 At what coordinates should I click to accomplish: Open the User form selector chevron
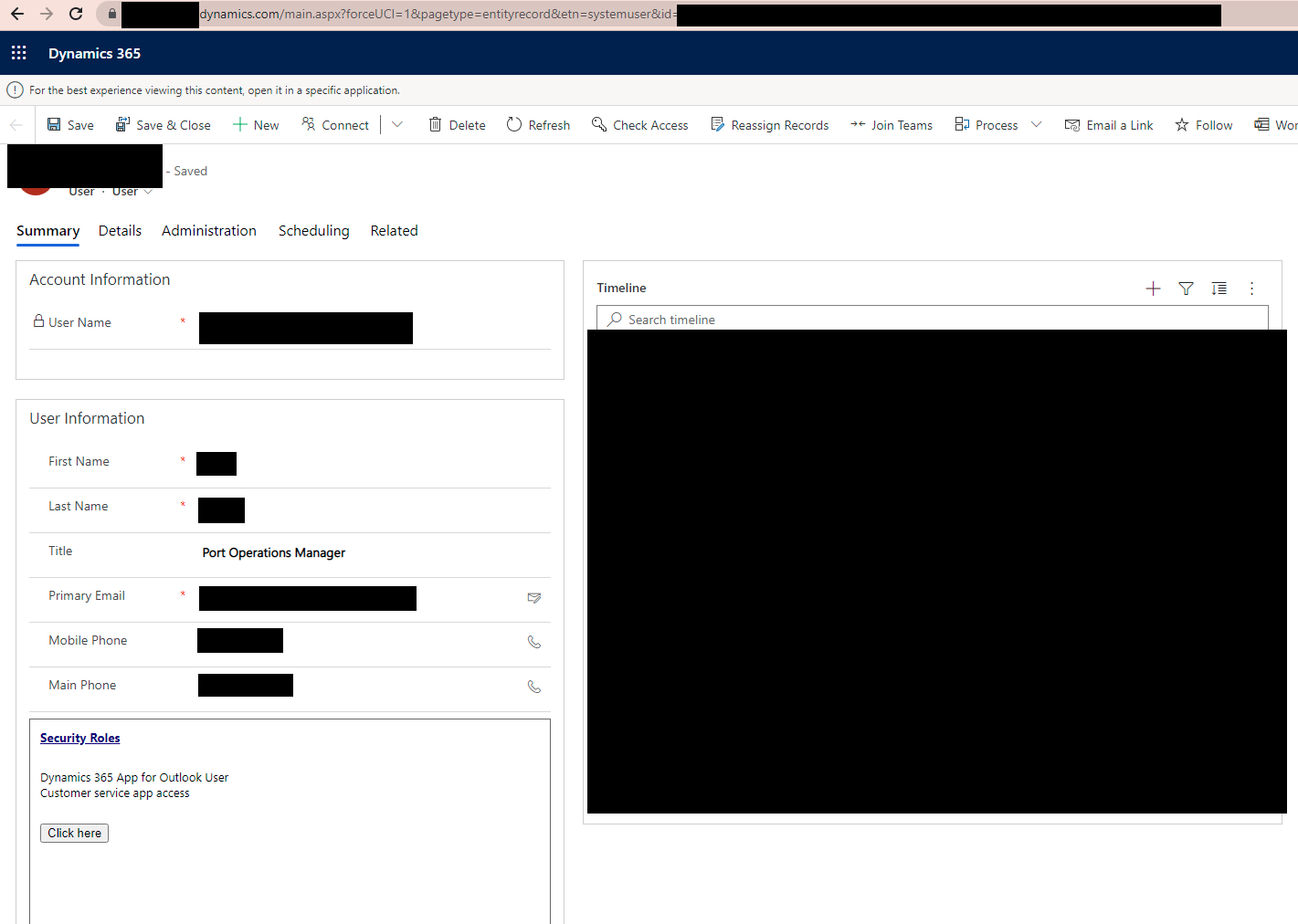tap(149, 191)
